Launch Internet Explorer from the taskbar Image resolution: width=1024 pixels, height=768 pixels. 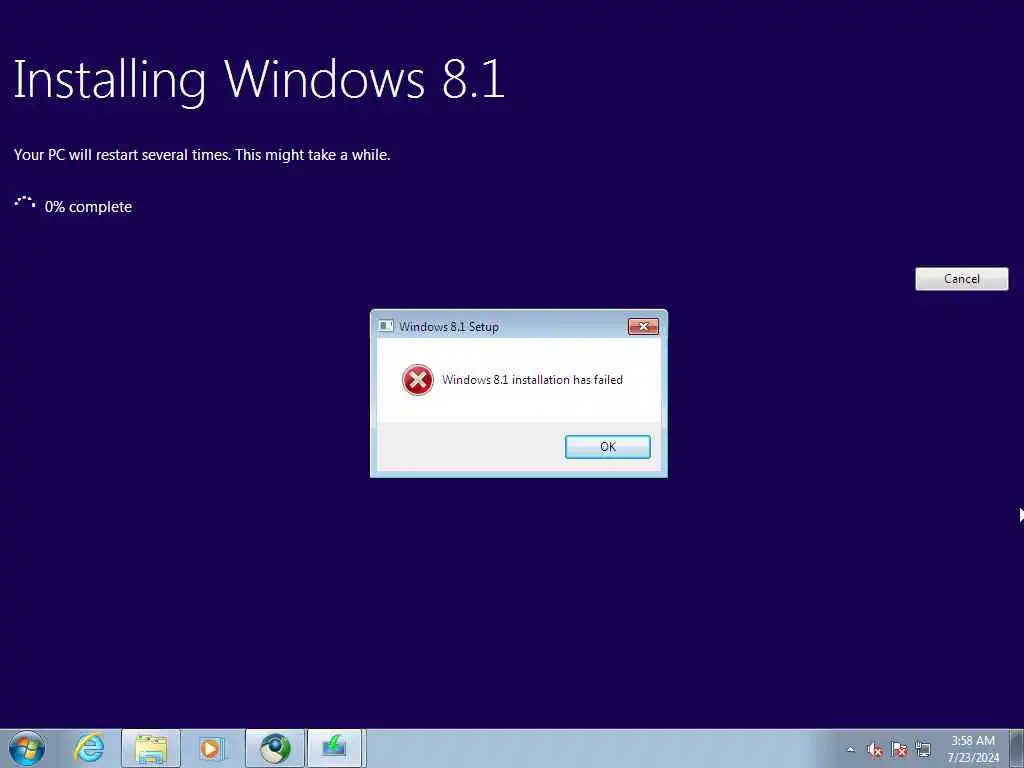(x=89, y=748)
